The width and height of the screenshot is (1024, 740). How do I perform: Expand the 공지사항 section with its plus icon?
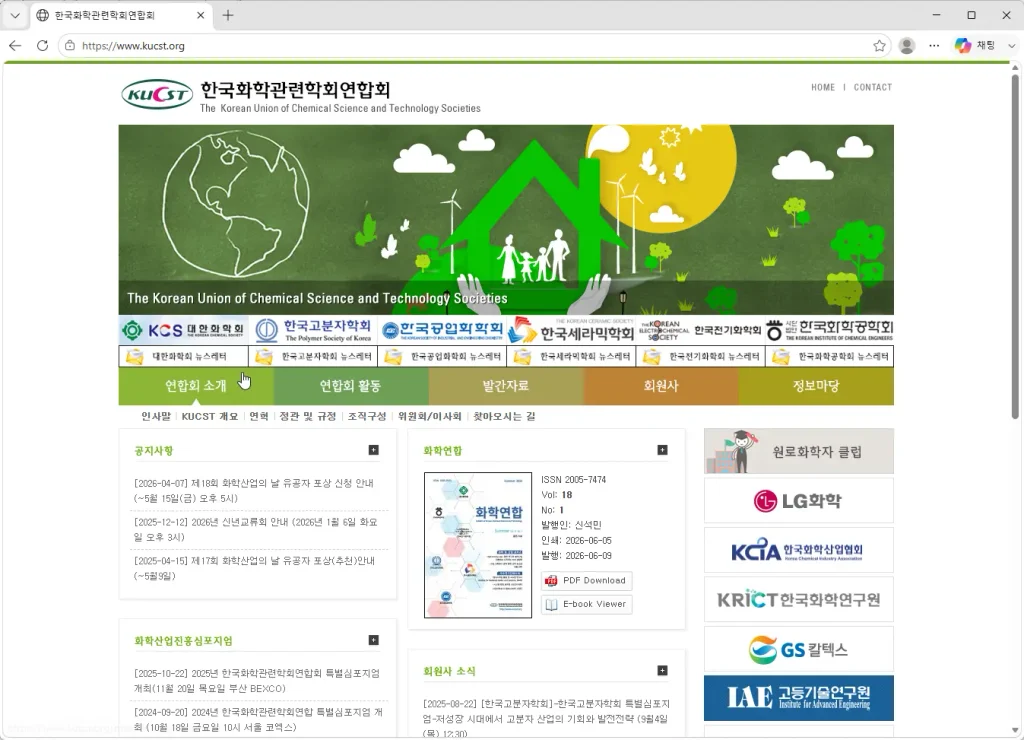point(374,450)
